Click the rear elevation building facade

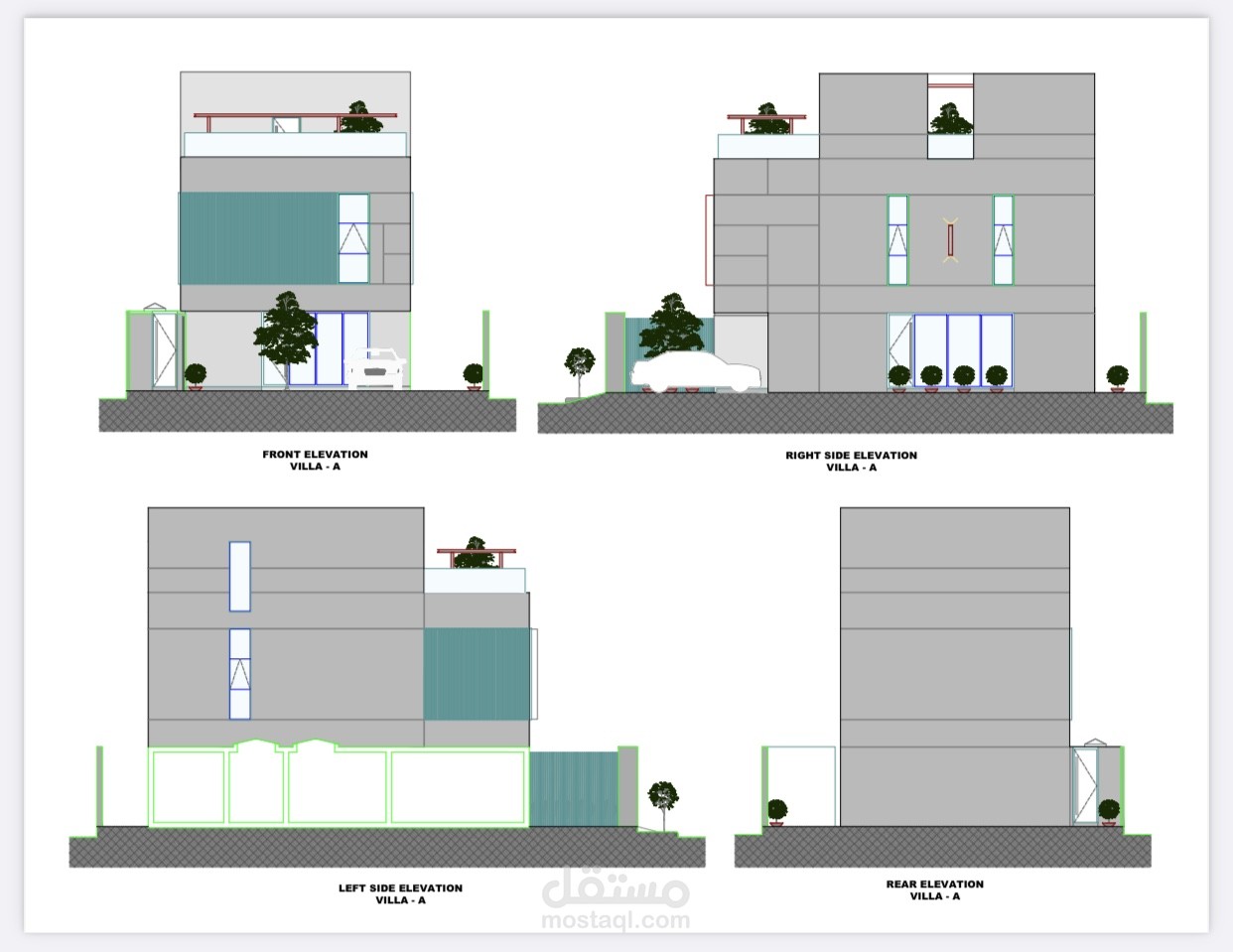pyautogui.click(x=955, y=667)
